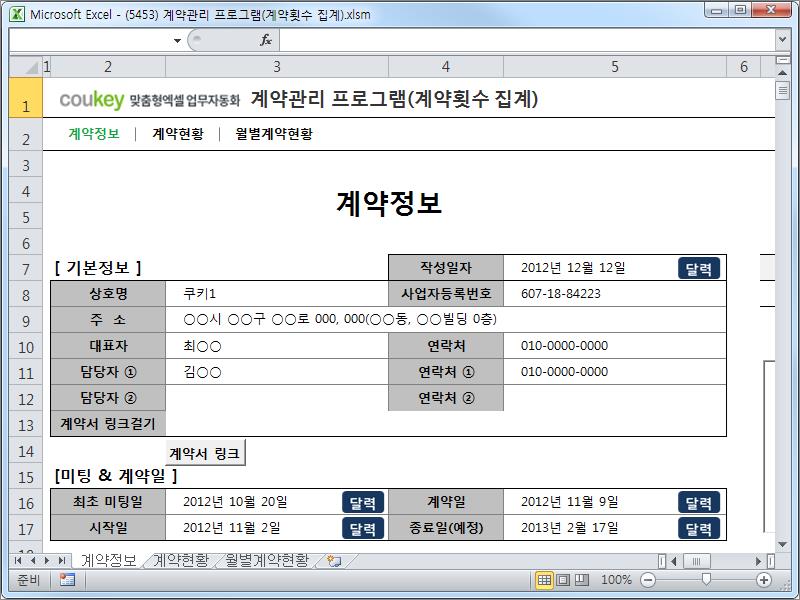Click vertical scrollbar up arrow
Screen dimensions: 800x600
(x=782, y=73)
